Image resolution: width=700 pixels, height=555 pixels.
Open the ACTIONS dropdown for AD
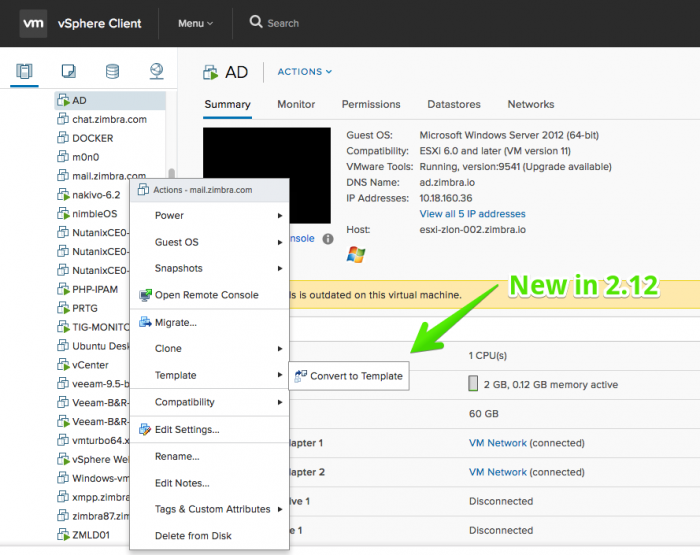[304, 71]
